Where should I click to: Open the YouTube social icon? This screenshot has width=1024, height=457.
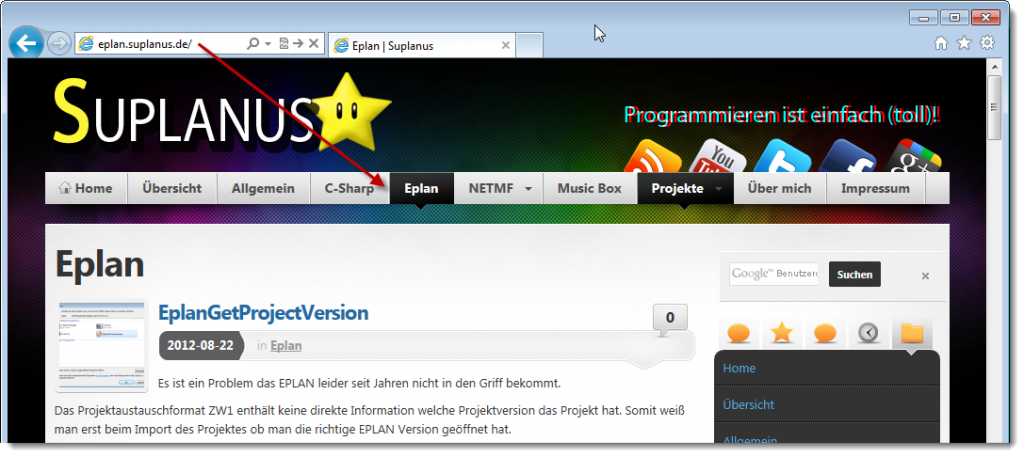click(716, 158)
